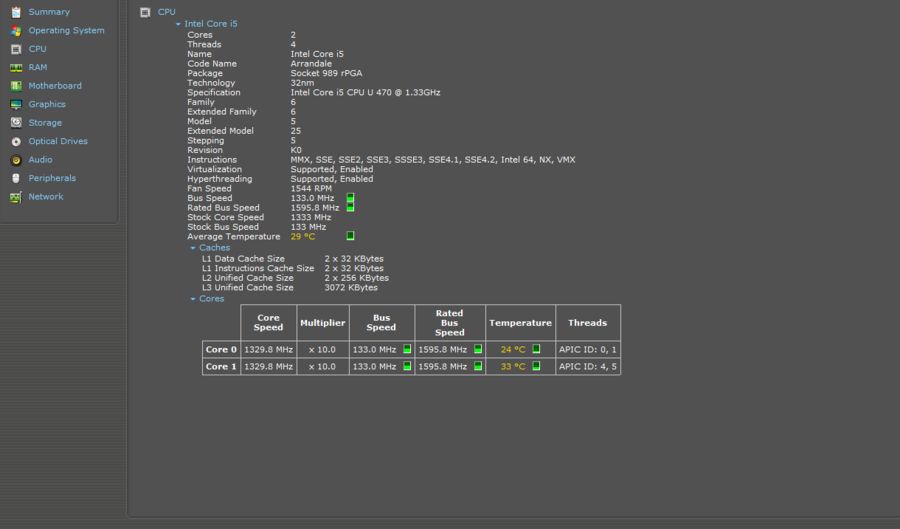The height and width of the screenshot is (529, 900).
Task: Click green graph icon beside Average Temperature
Action: (350, 236)
